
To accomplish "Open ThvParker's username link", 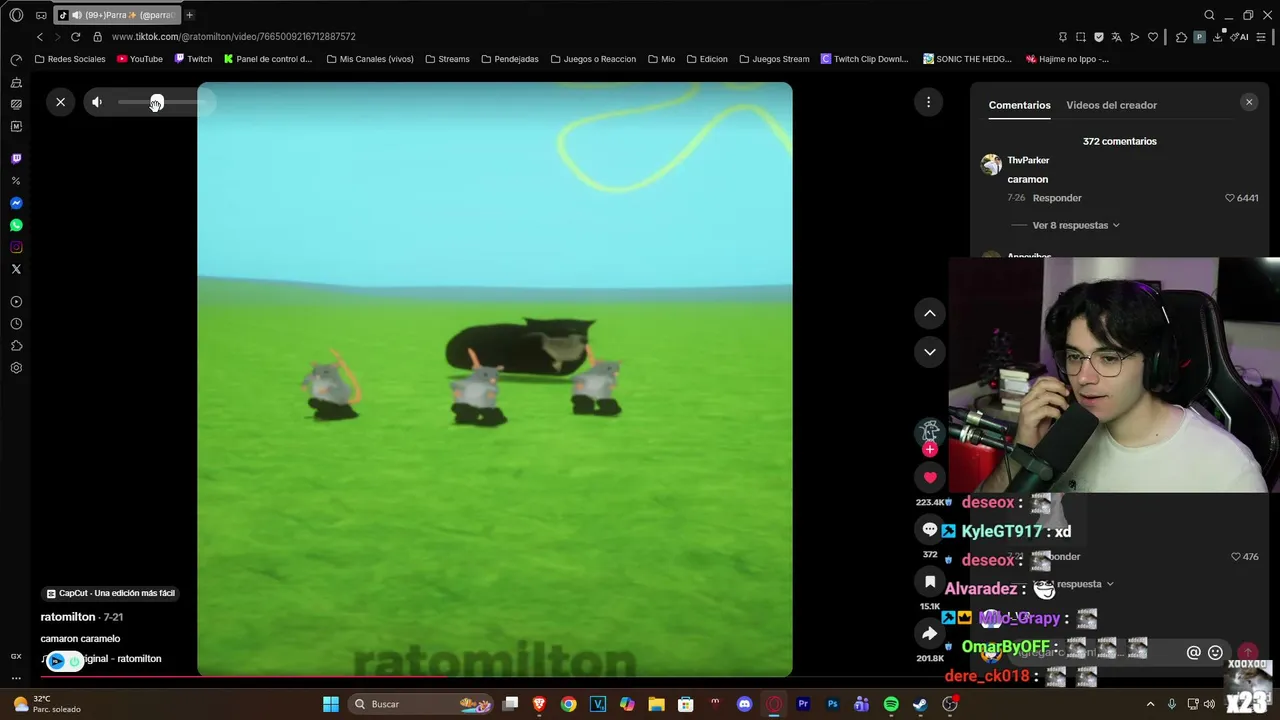I will tap(1028, 160).
